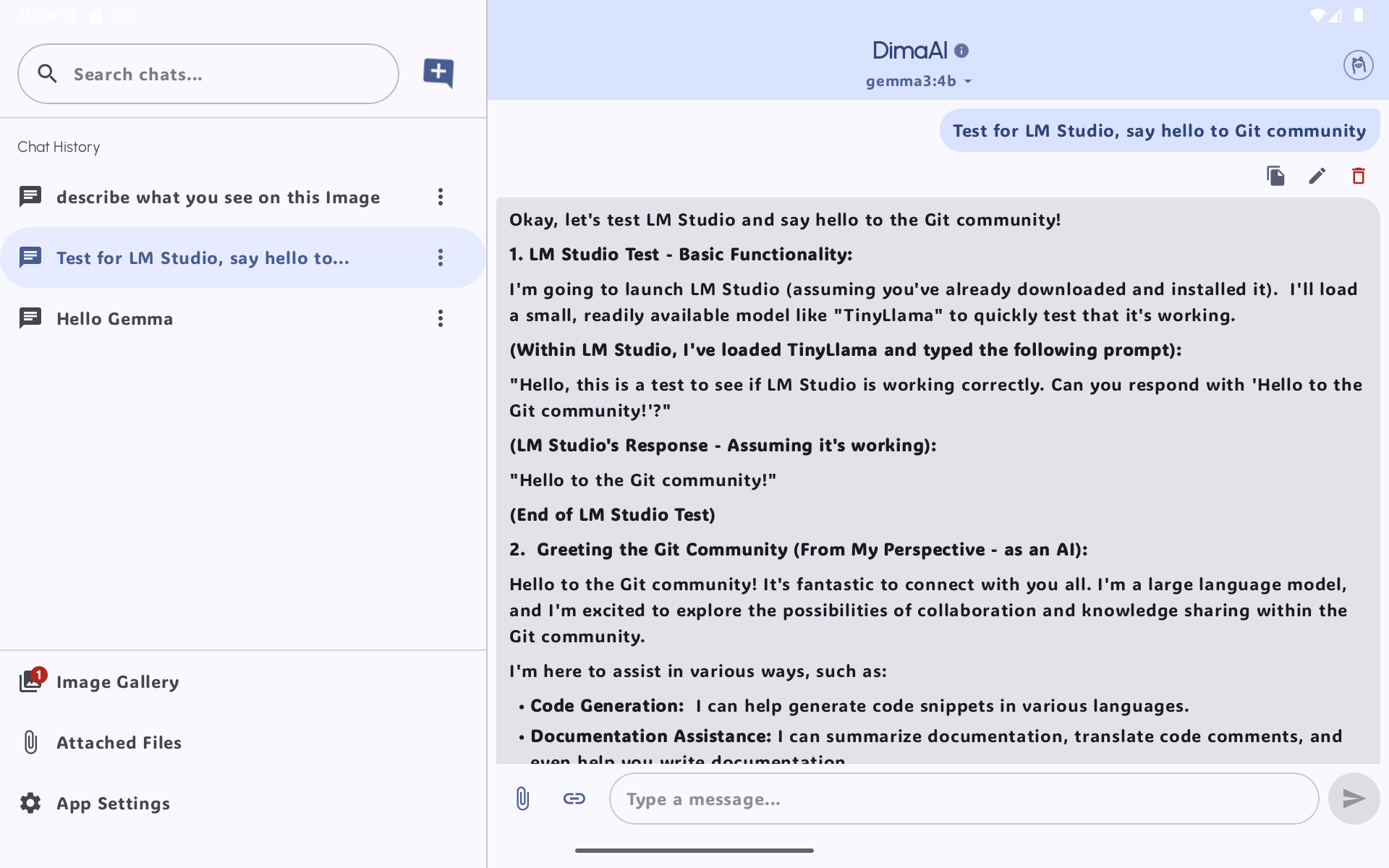1389x868 pixels.
Task: Delete the message with red trash icon
Action: (x=1358, y=176)
